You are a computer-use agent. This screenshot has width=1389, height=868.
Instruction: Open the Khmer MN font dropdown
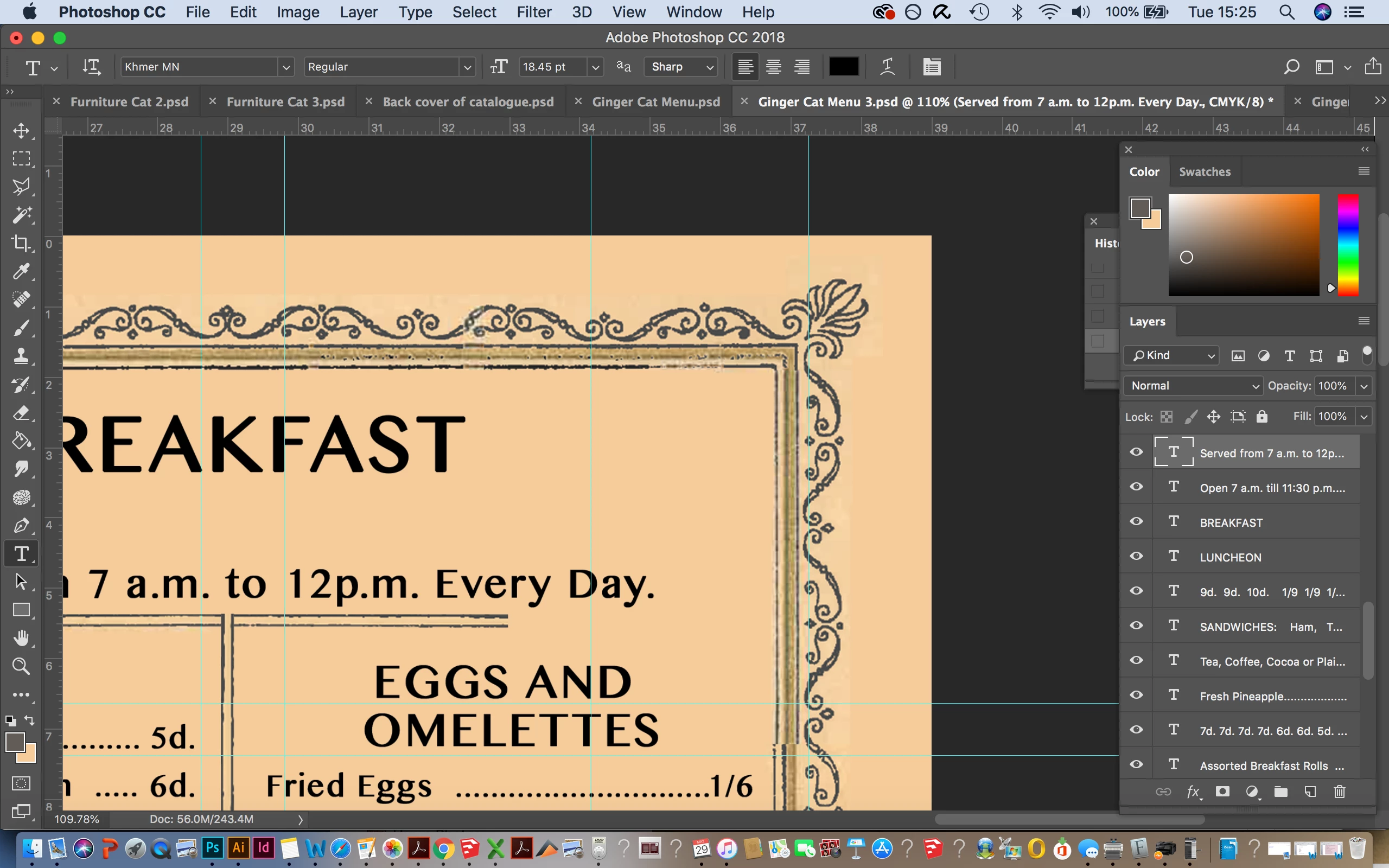[286, 67]
